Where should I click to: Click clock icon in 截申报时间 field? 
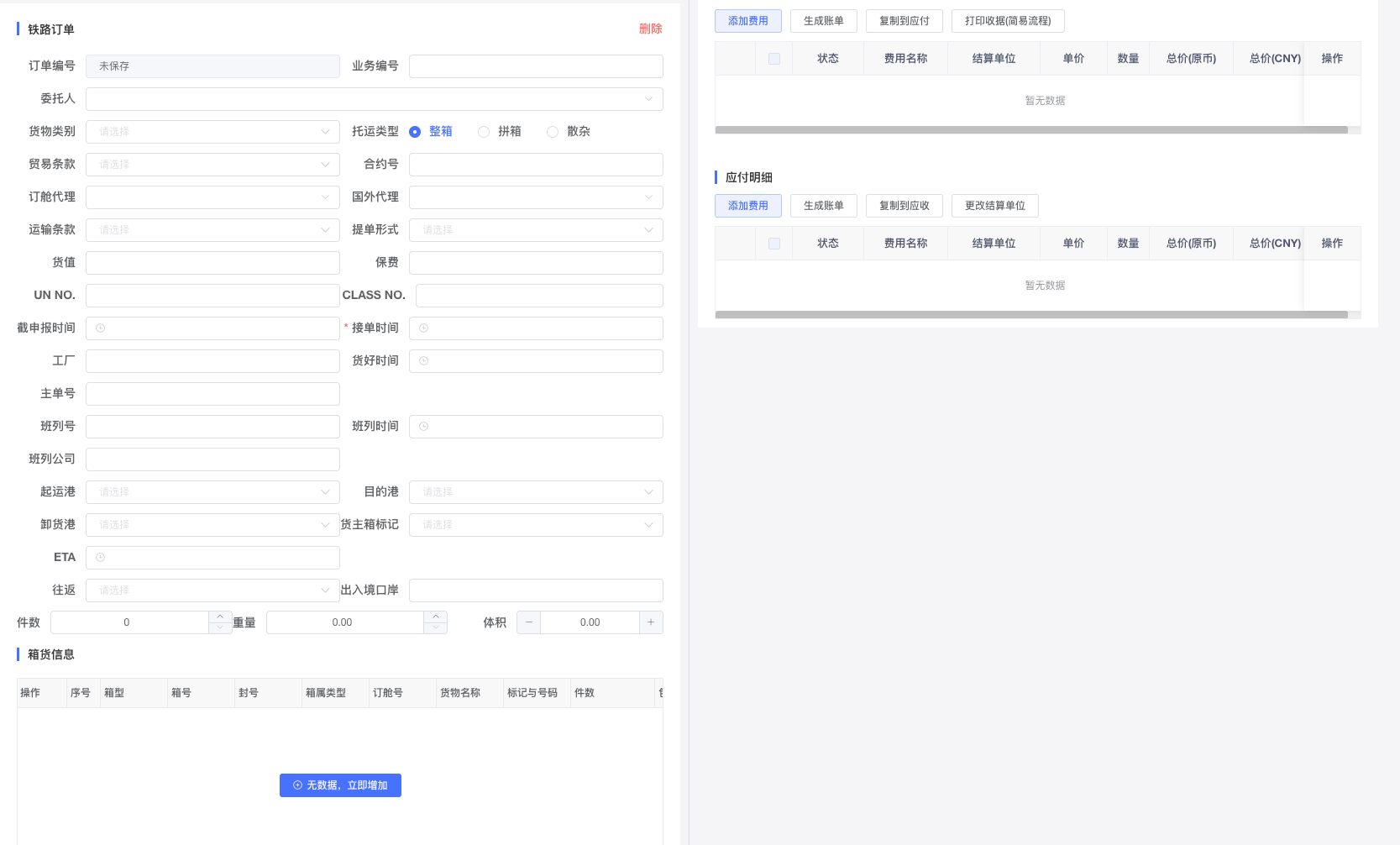(x=101, y=328)
